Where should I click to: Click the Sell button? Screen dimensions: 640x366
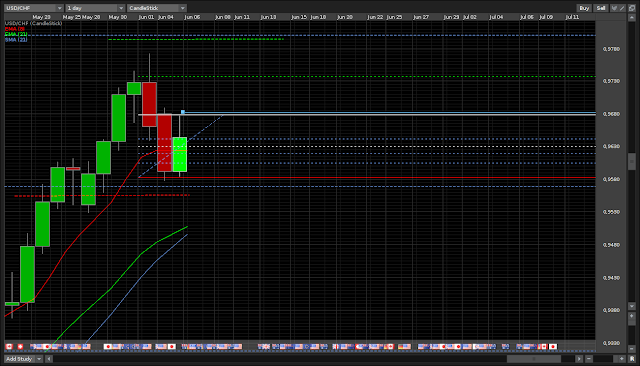coord(601,8)
